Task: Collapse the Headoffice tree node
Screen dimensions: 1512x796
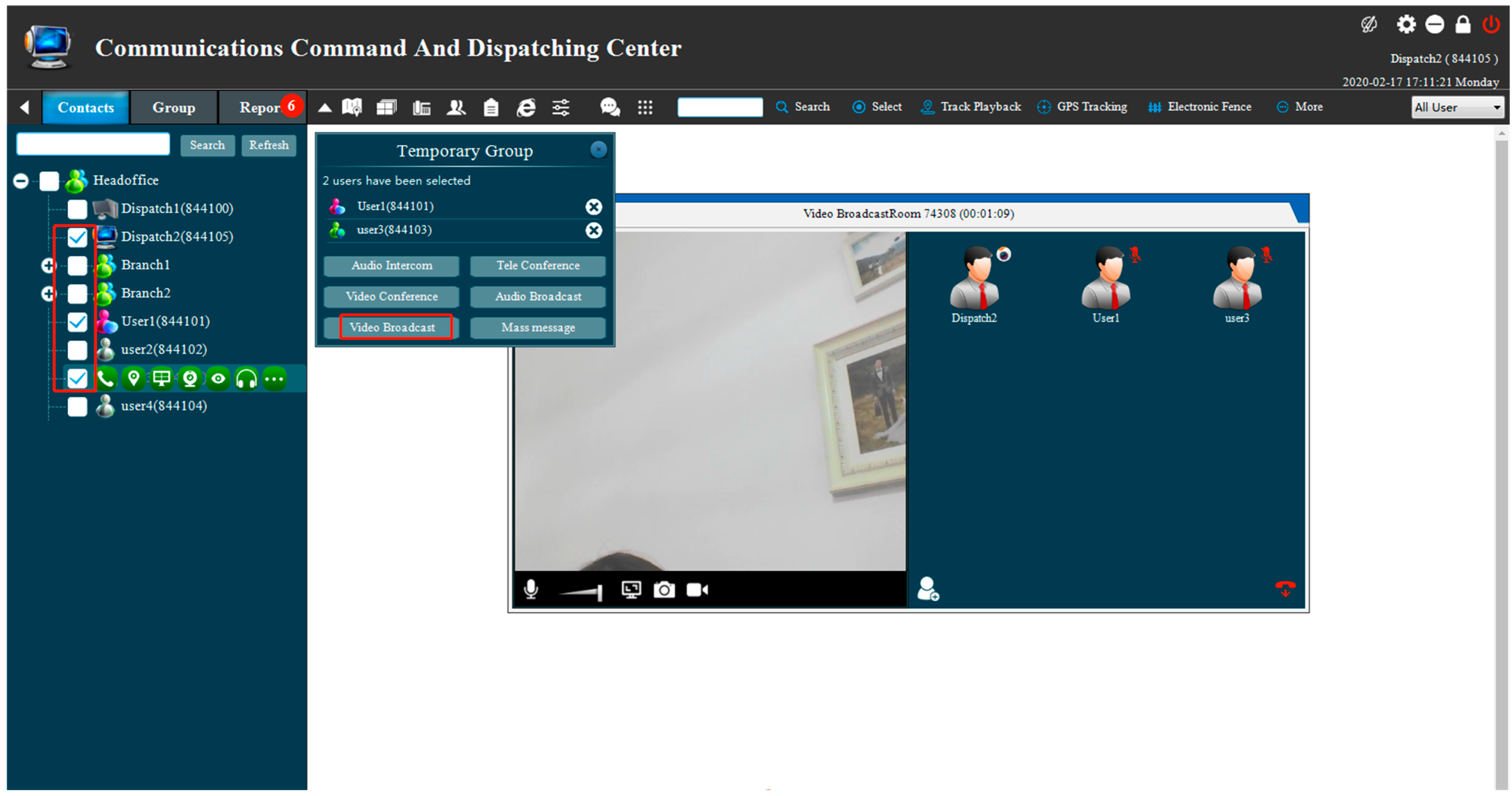Action: point(21,181)
